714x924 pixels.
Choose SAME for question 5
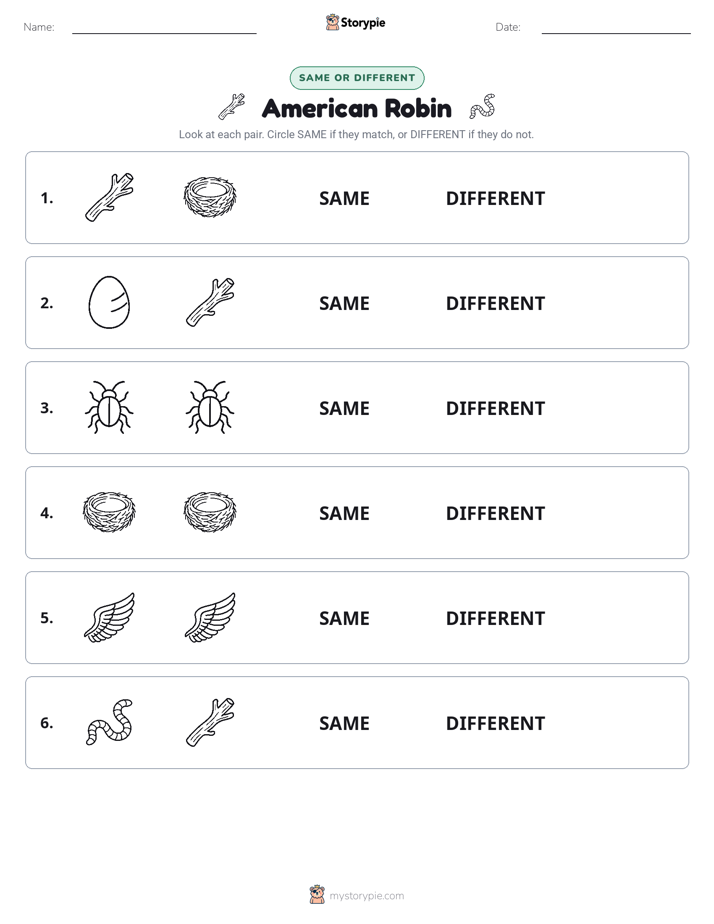pyautogui.click(x=345, y=618)
